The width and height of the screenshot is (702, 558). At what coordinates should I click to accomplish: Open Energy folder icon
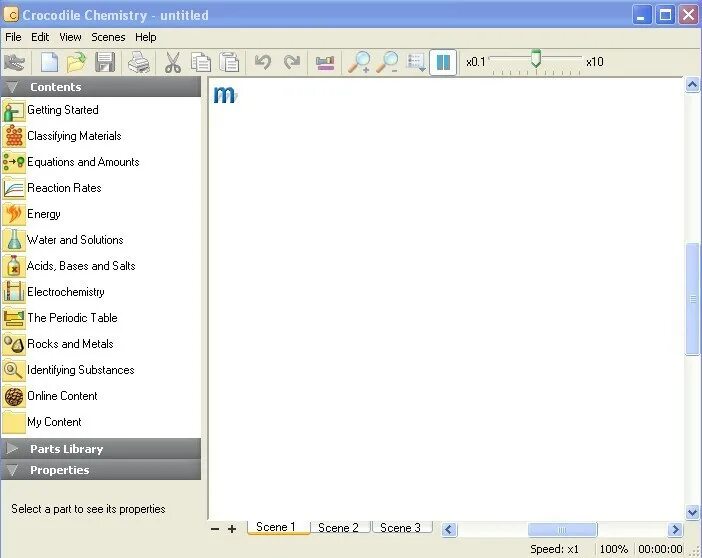(14, 214)
